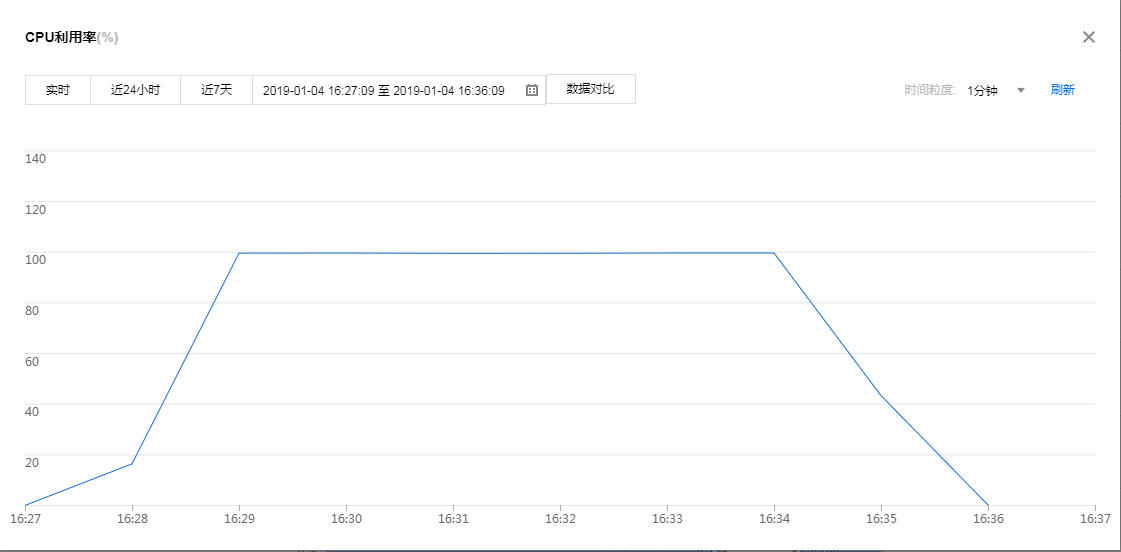Click the chart line point at 16:35

[881, 396]
